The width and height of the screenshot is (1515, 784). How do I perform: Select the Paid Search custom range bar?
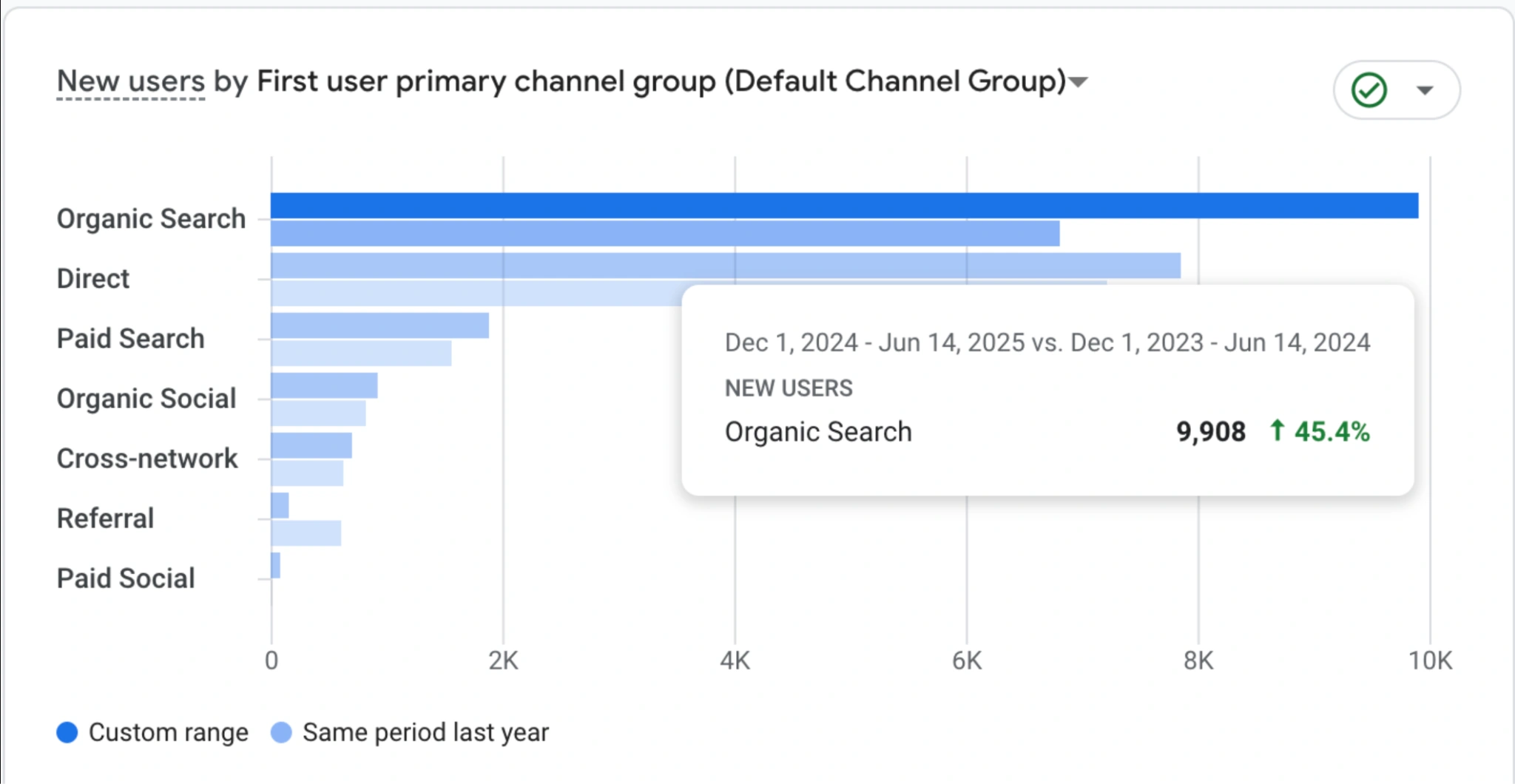[380, 325]
